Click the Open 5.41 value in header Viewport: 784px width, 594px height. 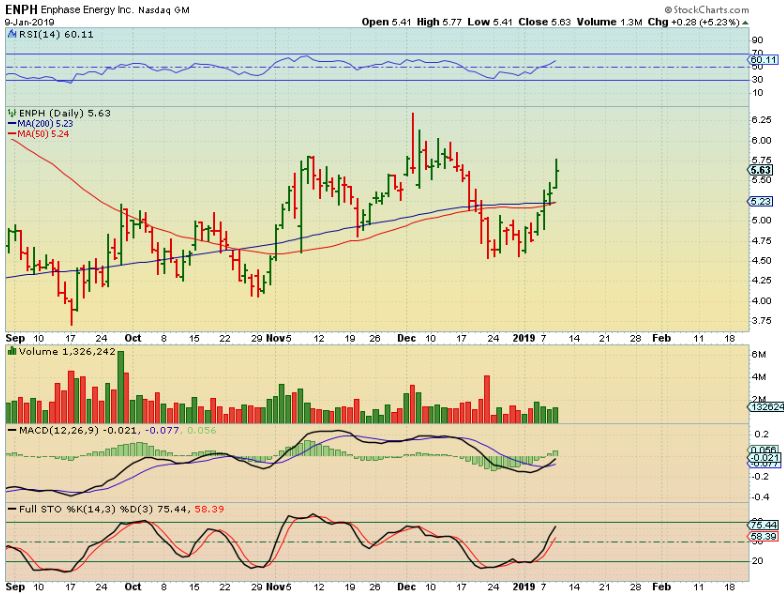384,22
